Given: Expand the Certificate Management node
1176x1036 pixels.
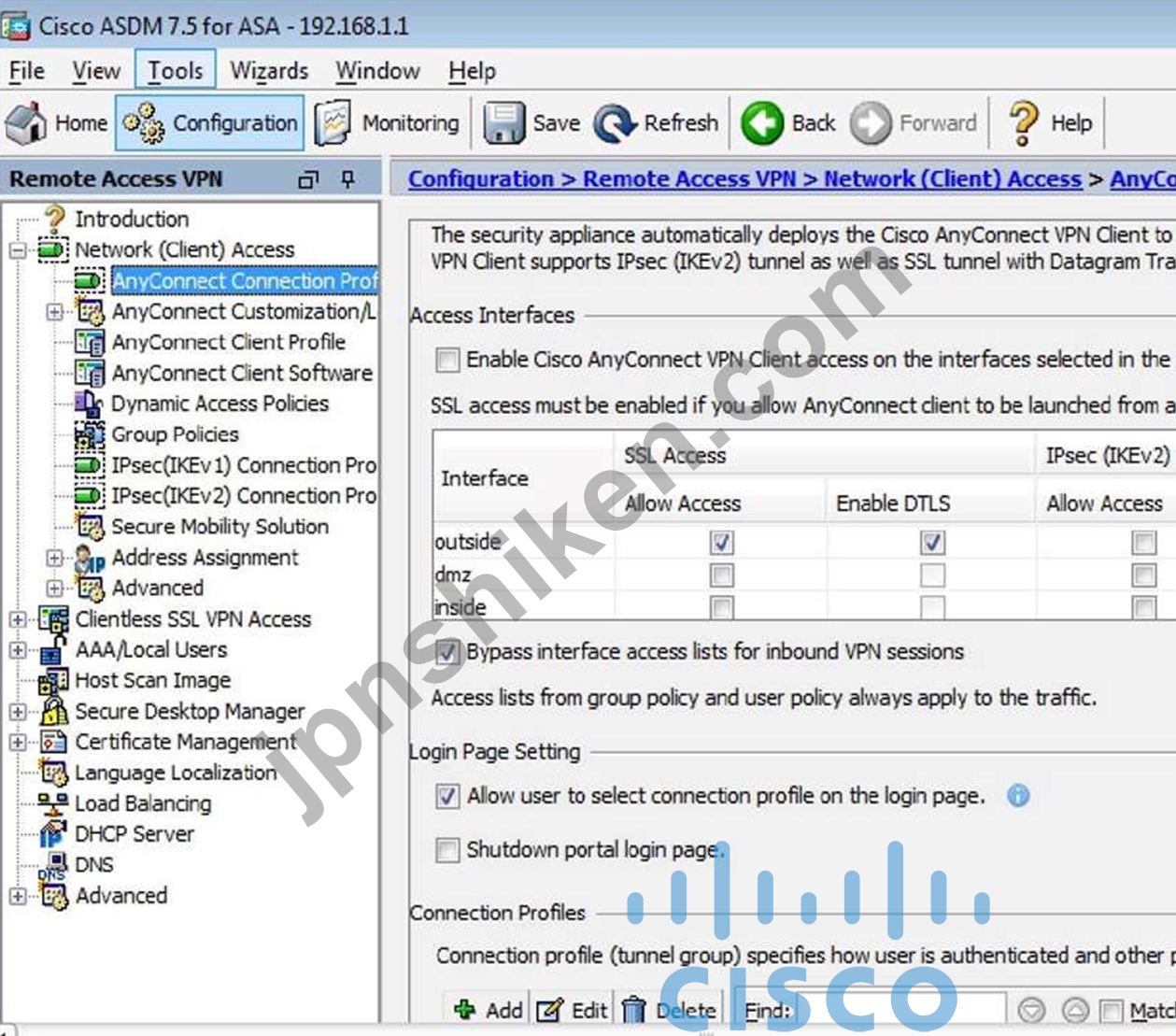Looking at the screenshot, I should click(x=18, y=742).
